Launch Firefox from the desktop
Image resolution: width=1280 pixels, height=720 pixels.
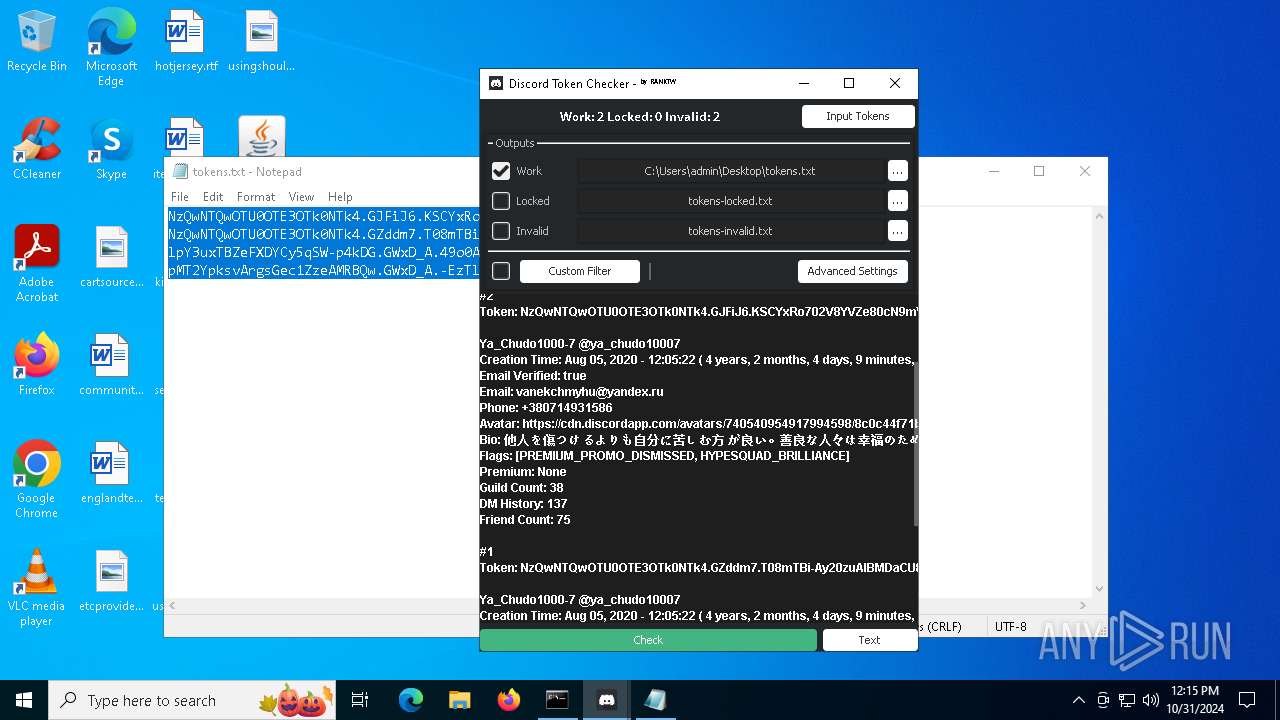point(37,365)
